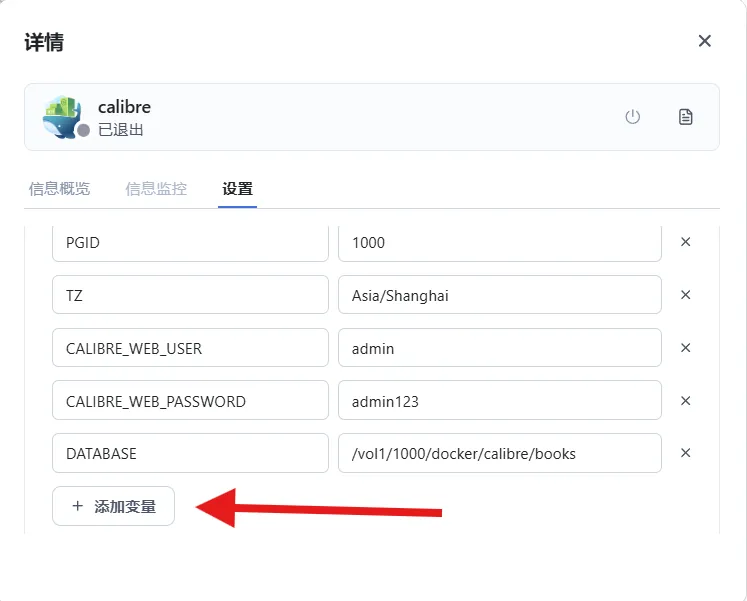Delete the CALIBRE_WEB_PASSWORD variable
This screenshot has height=601, width=747.
(x=686, y=401)
